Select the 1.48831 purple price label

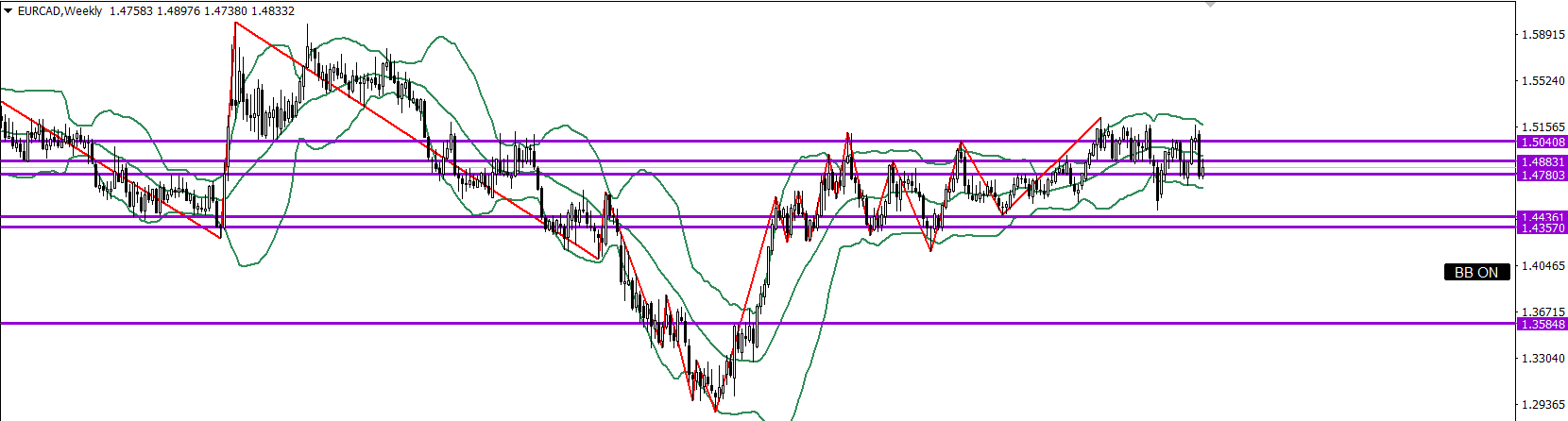point(1542,162)
